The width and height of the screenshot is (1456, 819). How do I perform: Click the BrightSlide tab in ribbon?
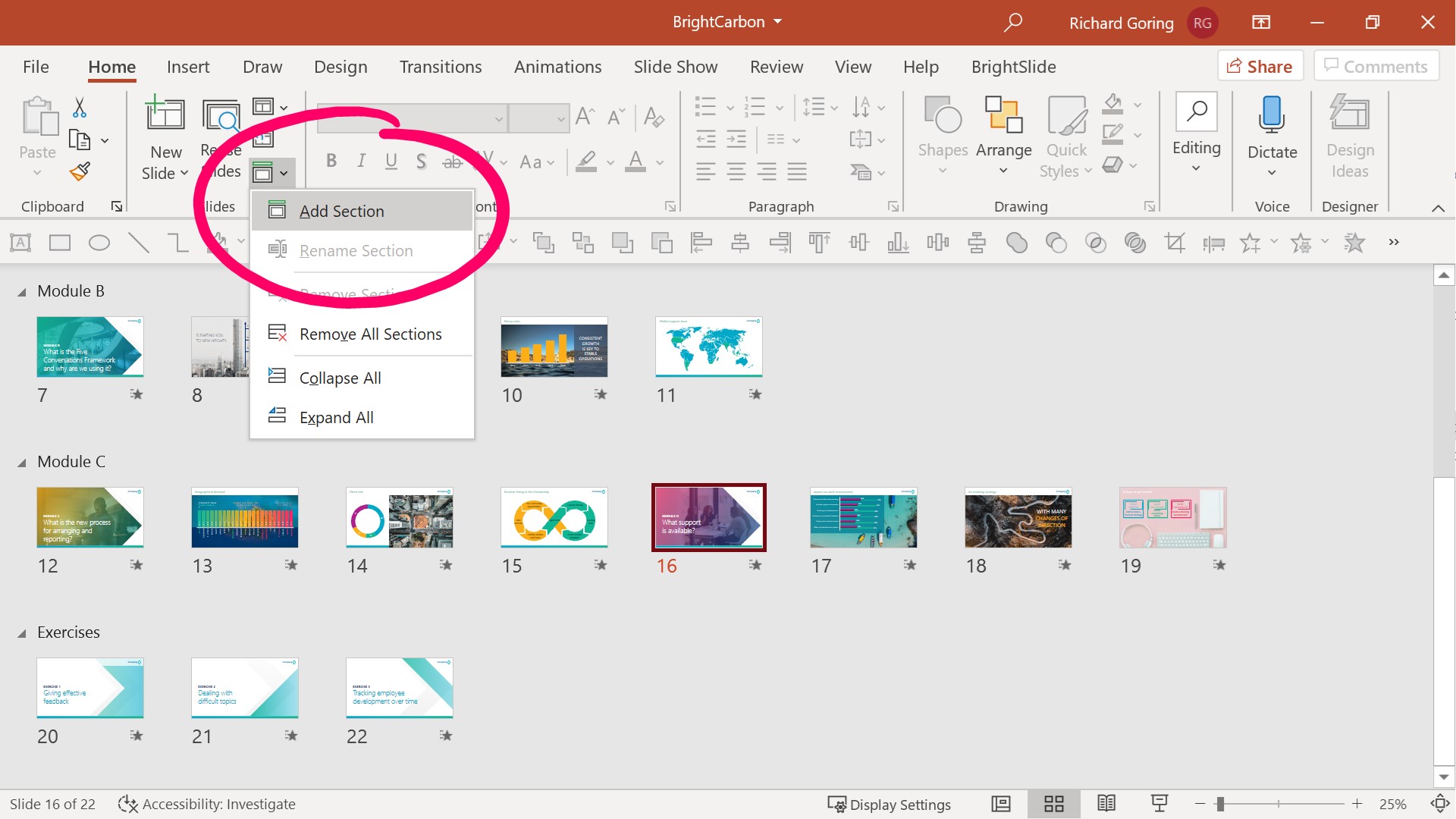1014,66
